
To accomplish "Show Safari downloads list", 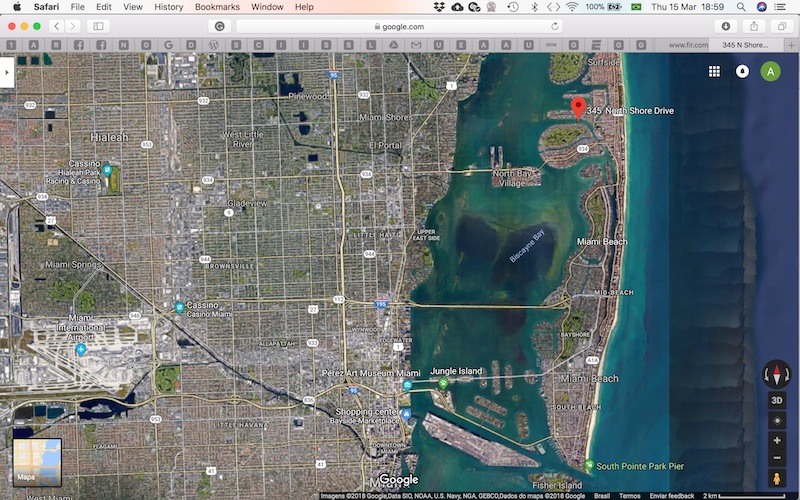I will [726, 26].
